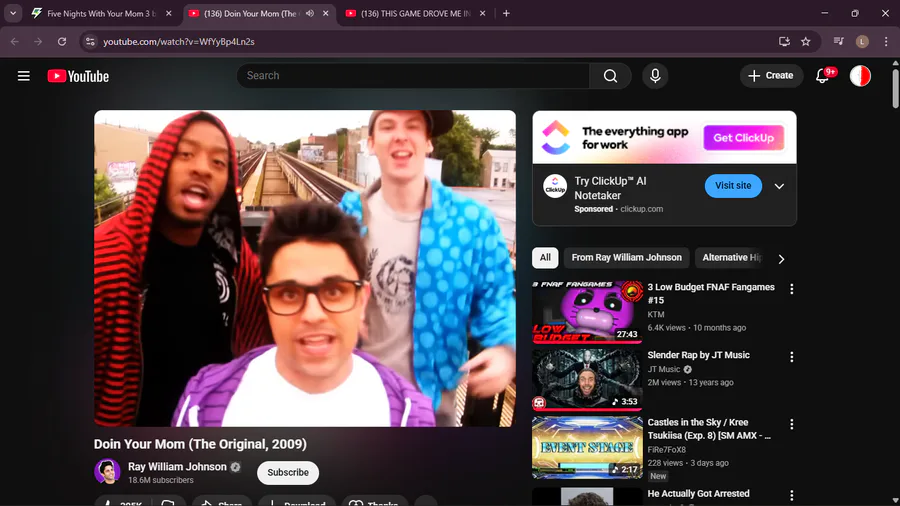Viewport: 900px width, 506px height.
Task: Open Ray William Johnson channel name link
Action: pyautogui.click(x=177, y=466)
